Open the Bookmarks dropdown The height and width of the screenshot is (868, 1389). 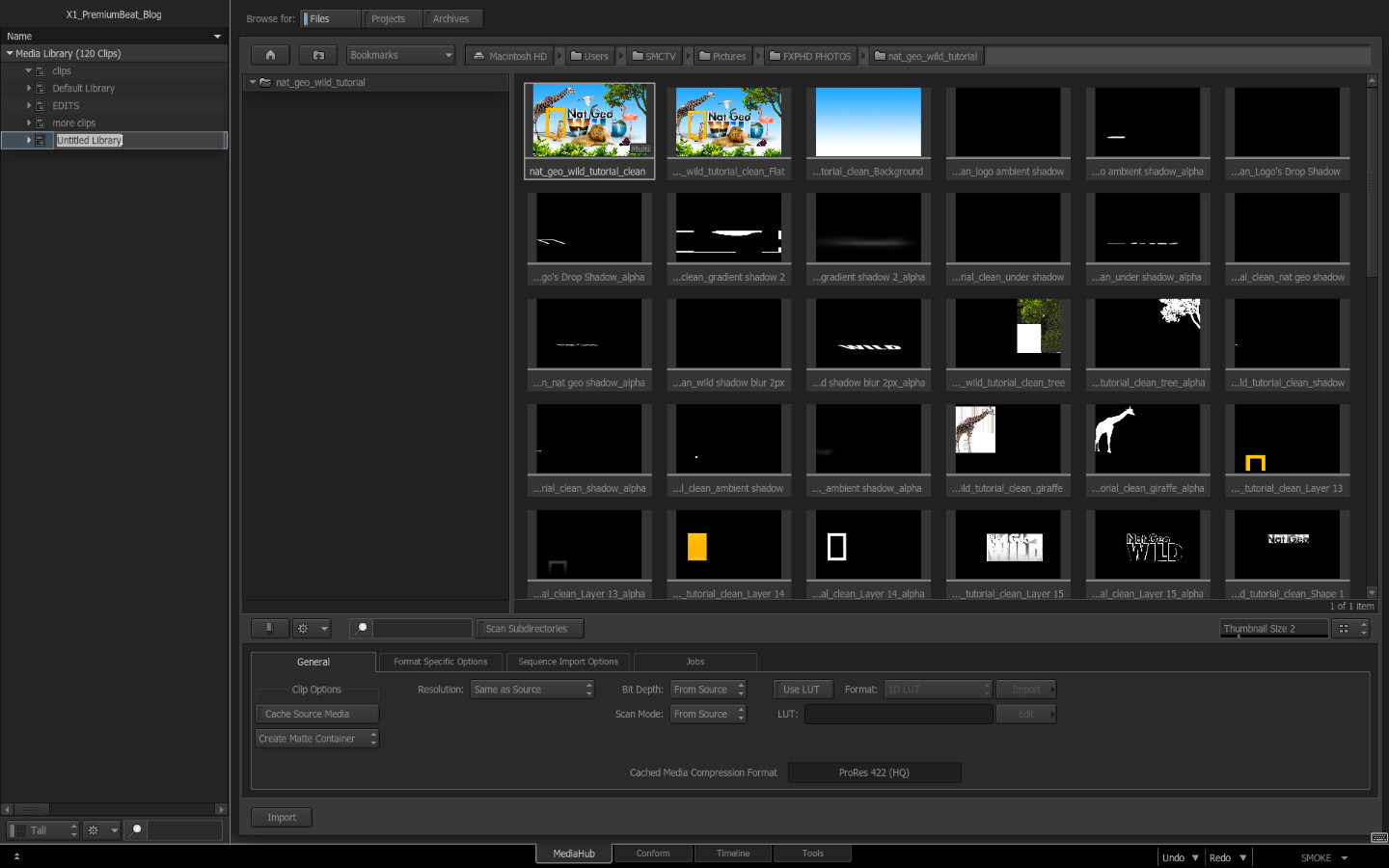pyautogui.click(x=400, y=56)
